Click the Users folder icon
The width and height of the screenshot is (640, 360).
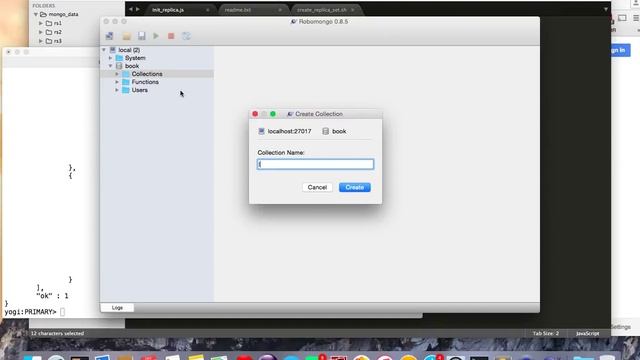(x=126, y=90)
